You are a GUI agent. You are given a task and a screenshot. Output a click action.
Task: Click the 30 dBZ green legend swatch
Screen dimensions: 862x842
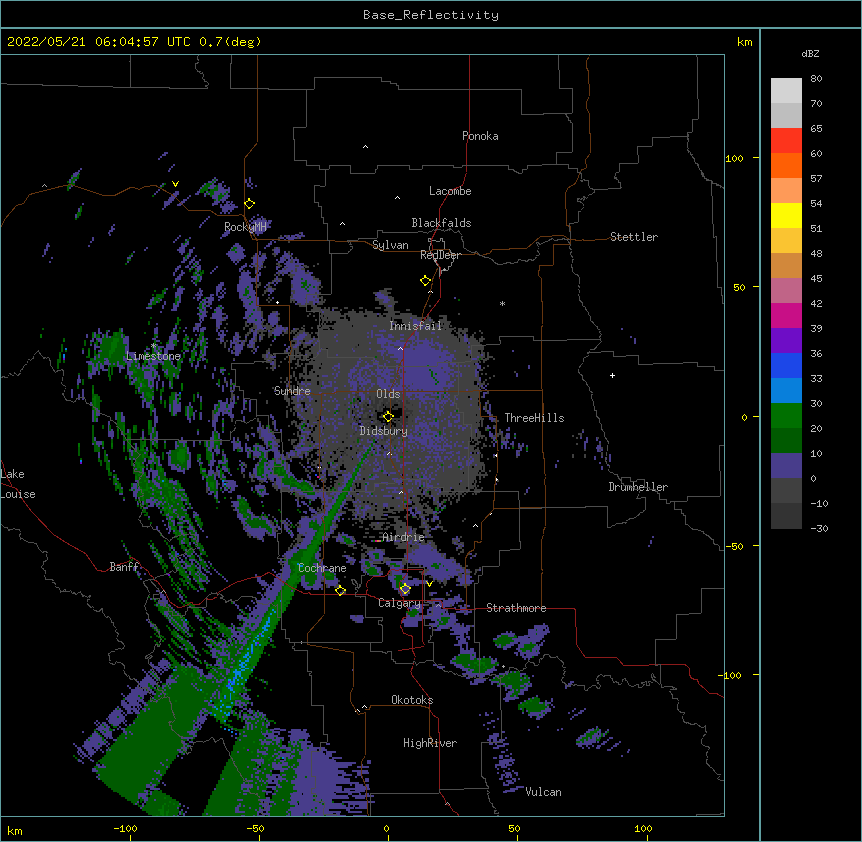pyautogui.click(x=786, y=416)
